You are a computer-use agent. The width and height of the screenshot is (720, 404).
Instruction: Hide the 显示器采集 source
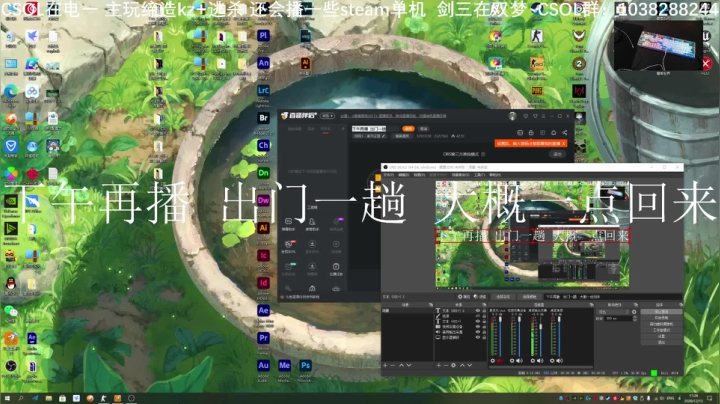pyautogui.click(x=478, y=337)
